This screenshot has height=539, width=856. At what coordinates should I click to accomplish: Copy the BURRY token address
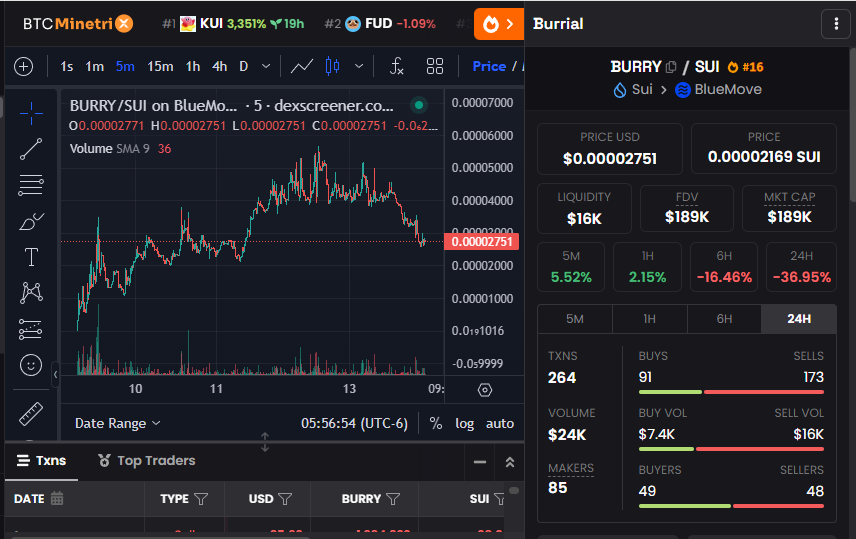671,67
